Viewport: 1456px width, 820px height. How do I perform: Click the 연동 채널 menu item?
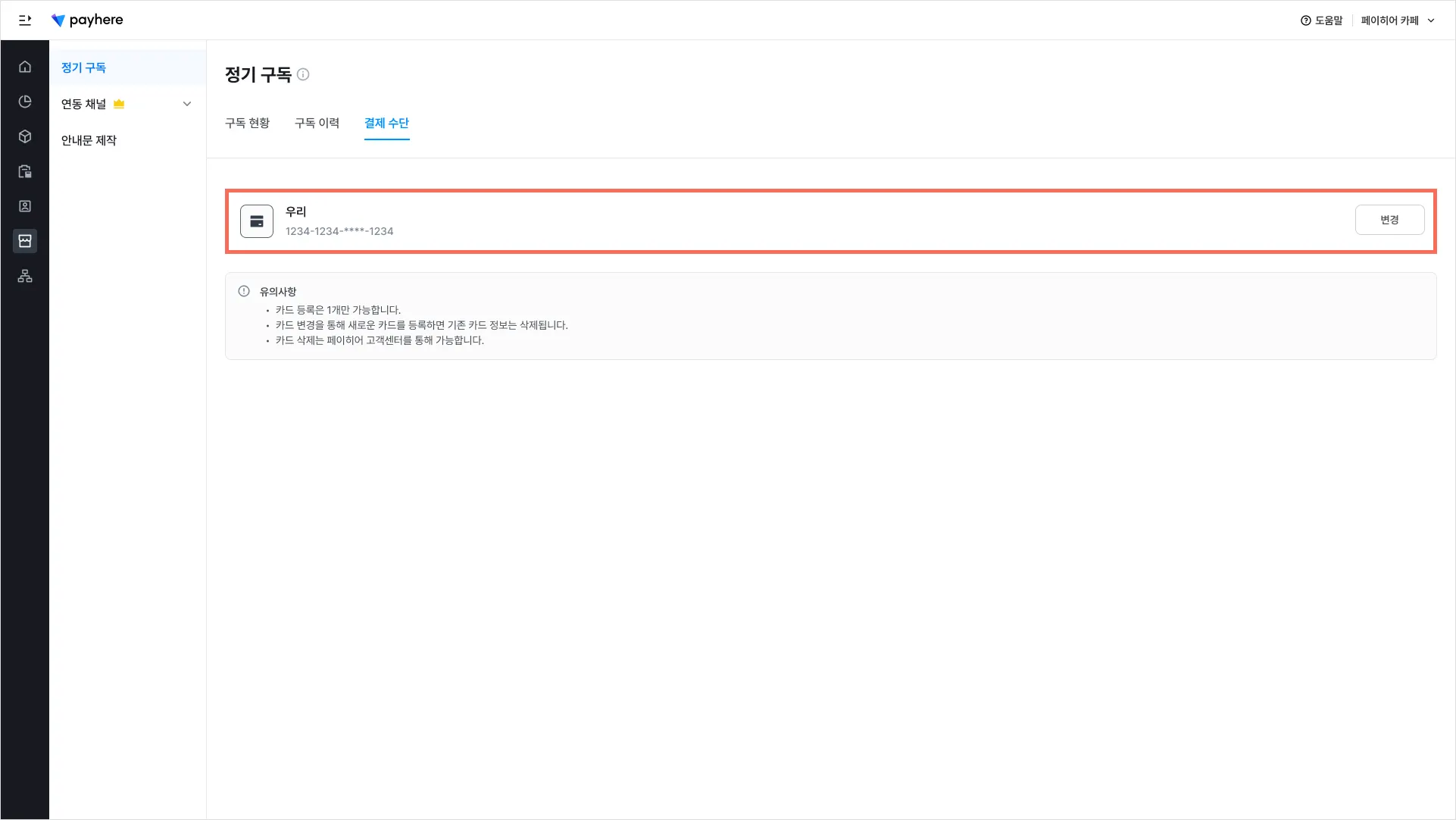[x=84, y=104]
